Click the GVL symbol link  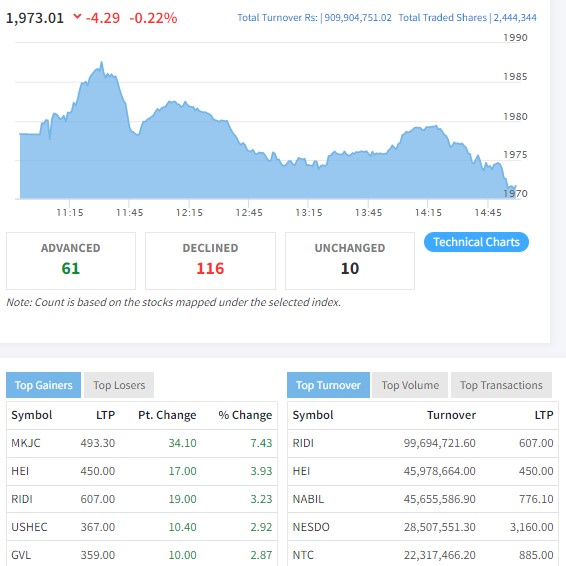(21, 555)
